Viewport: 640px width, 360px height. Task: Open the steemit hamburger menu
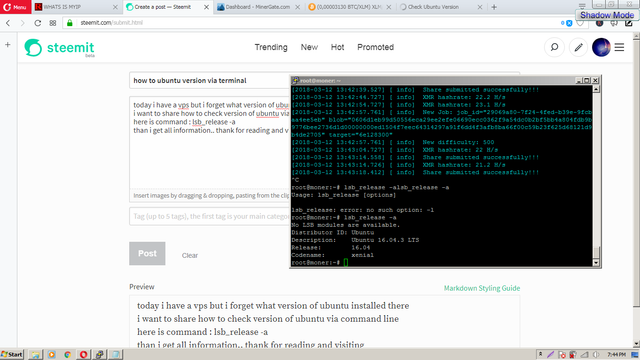point(619,47)
